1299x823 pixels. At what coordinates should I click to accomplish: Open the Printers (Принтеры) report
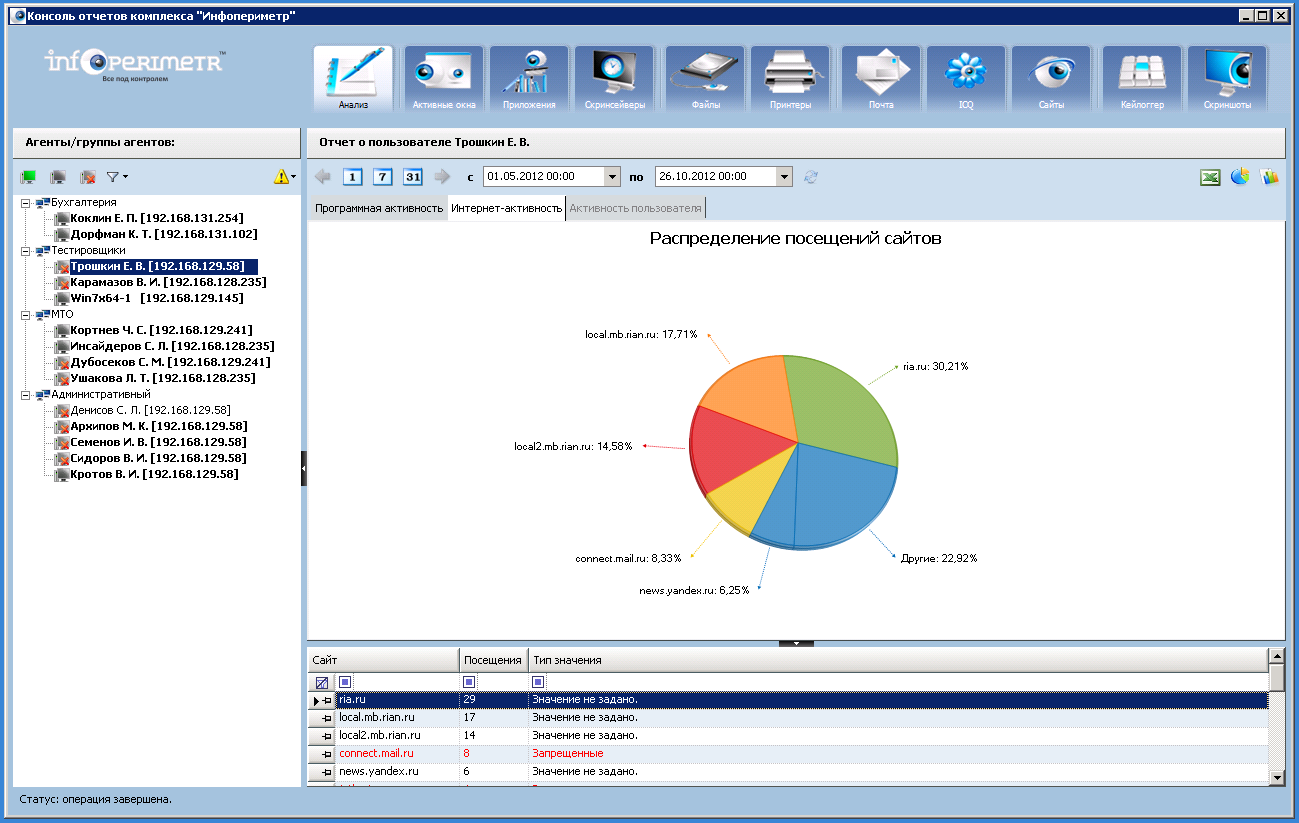coord(790,79)
